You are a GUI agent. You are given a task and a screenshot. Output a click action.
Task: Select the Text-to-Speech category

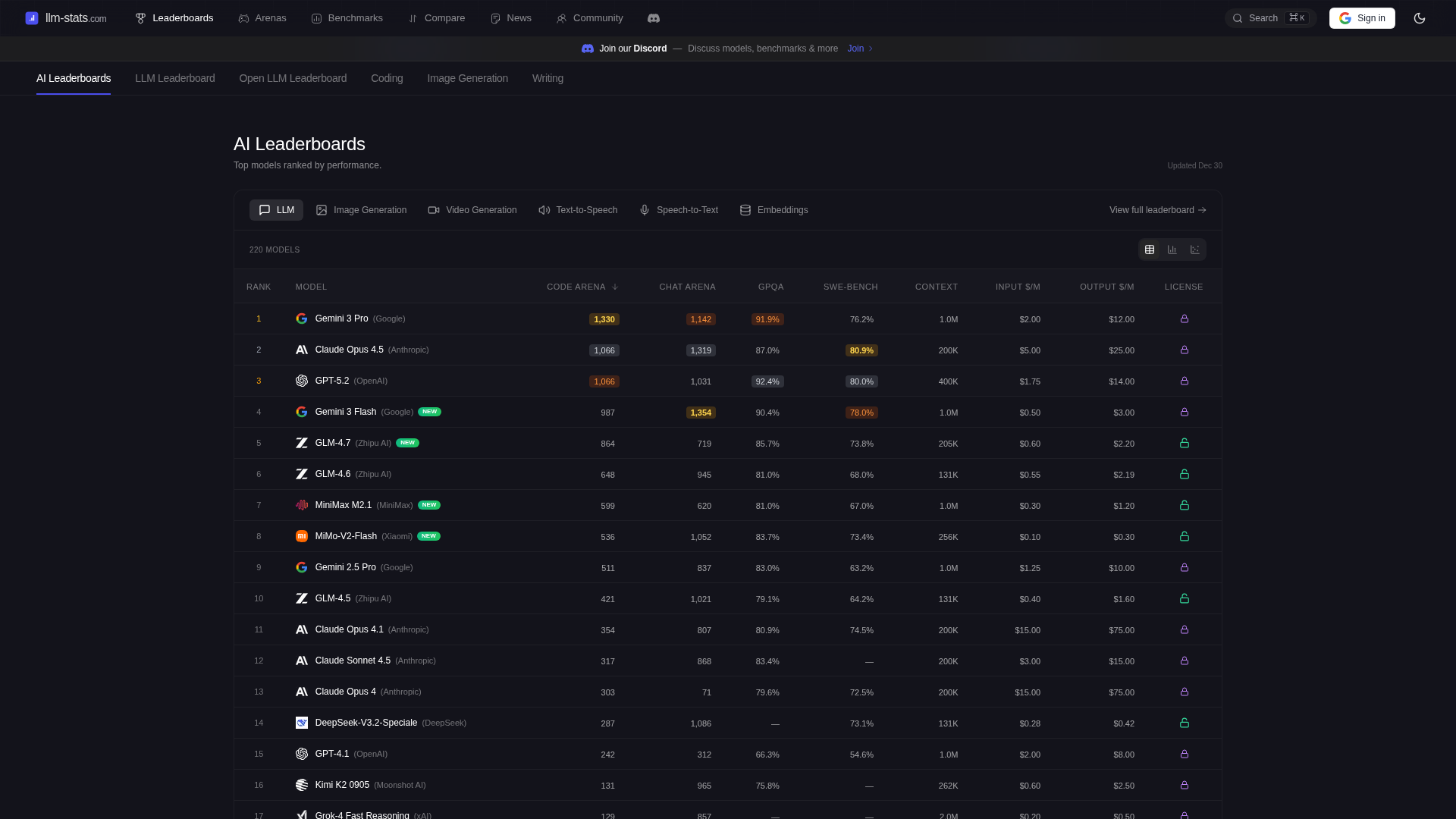(578, 210)
